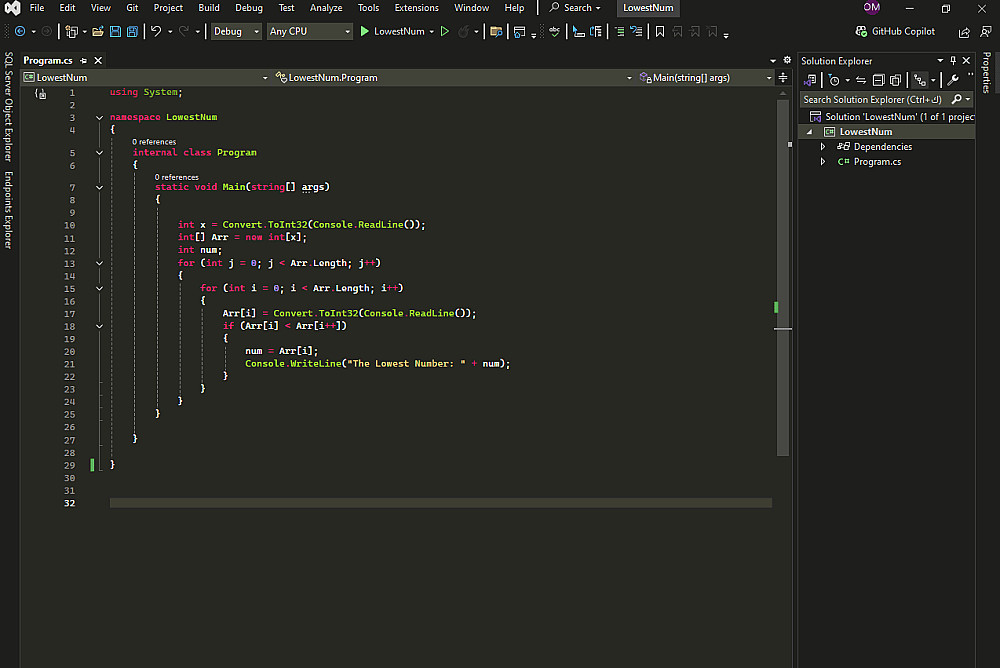
Task: Click the Save All toolbar icon
Action: [132, 31]
